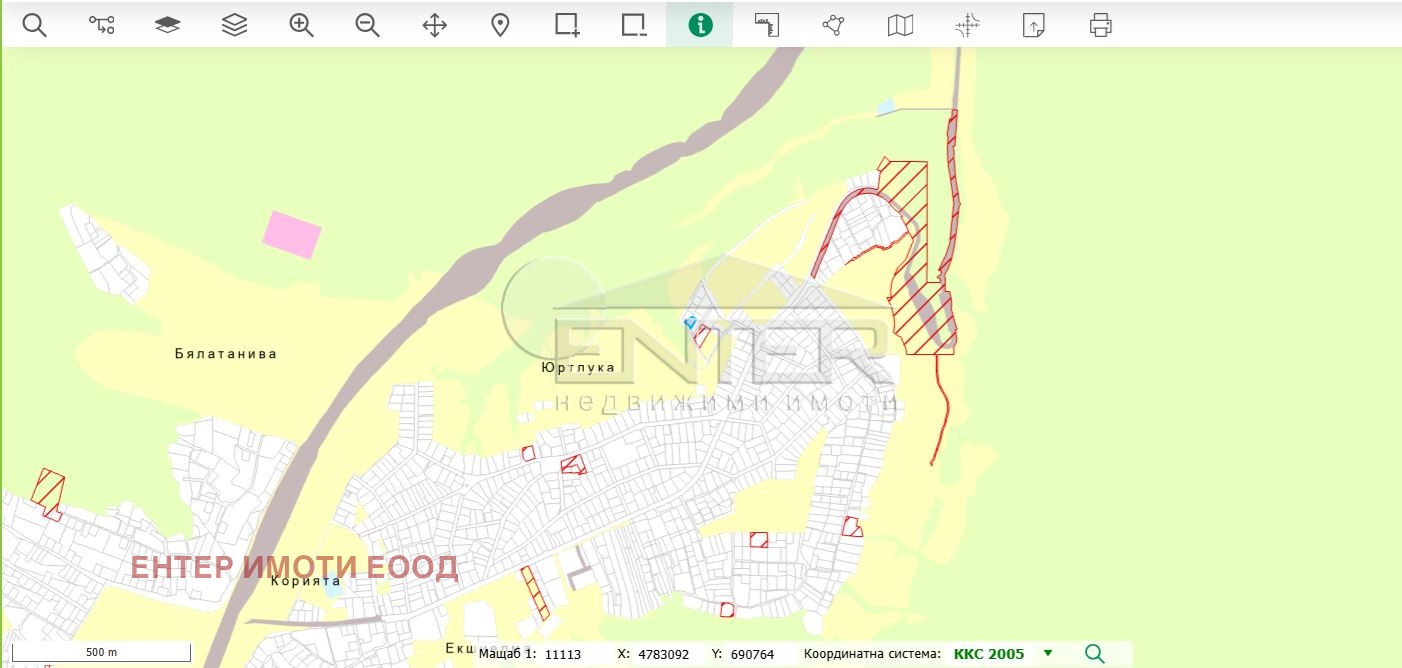This screenshot has width=1402, height=668.
Task: Click the pink parcel on the map
Action: (292, 235)
